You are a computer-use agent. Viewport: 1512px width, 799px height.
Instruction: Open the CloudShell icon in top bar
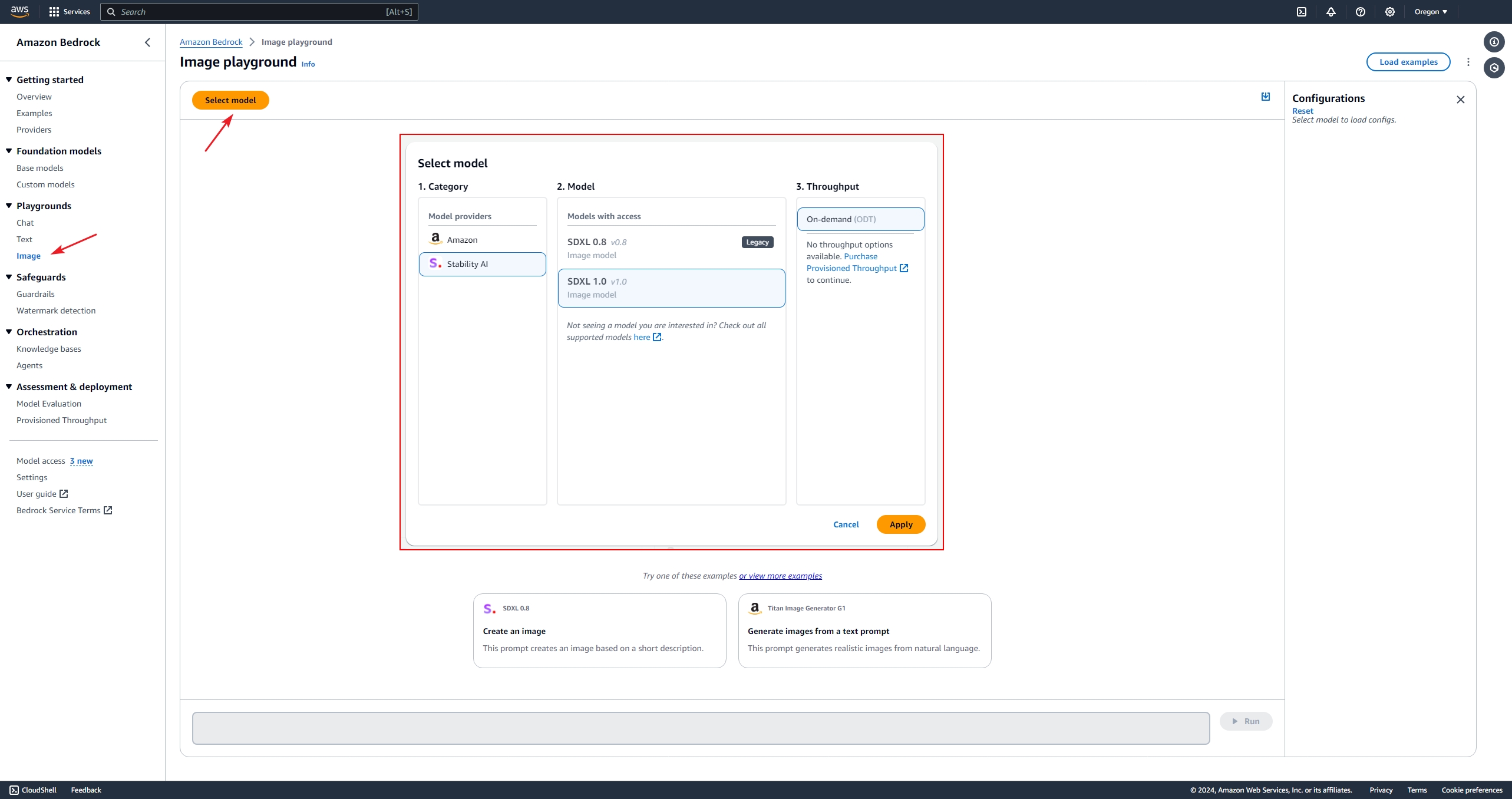click(1302, 12)
